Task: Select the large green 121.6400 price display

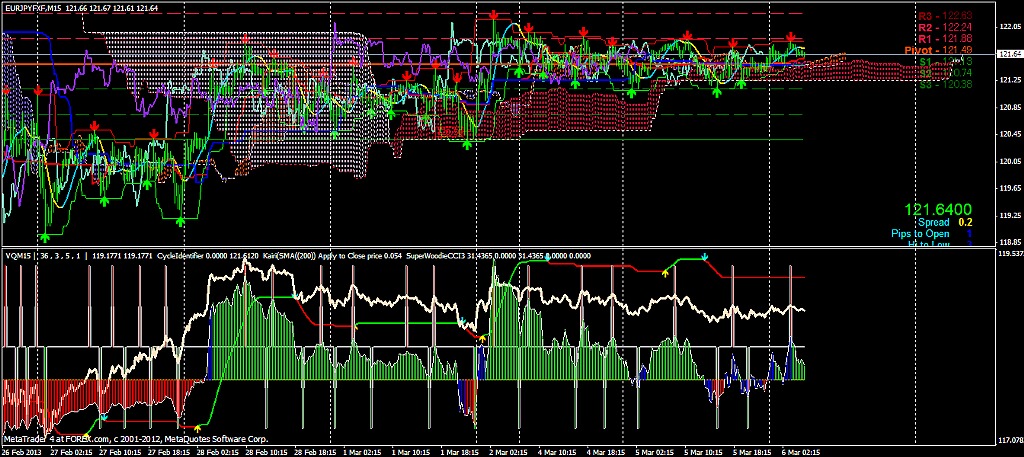Action: [937, 210]
